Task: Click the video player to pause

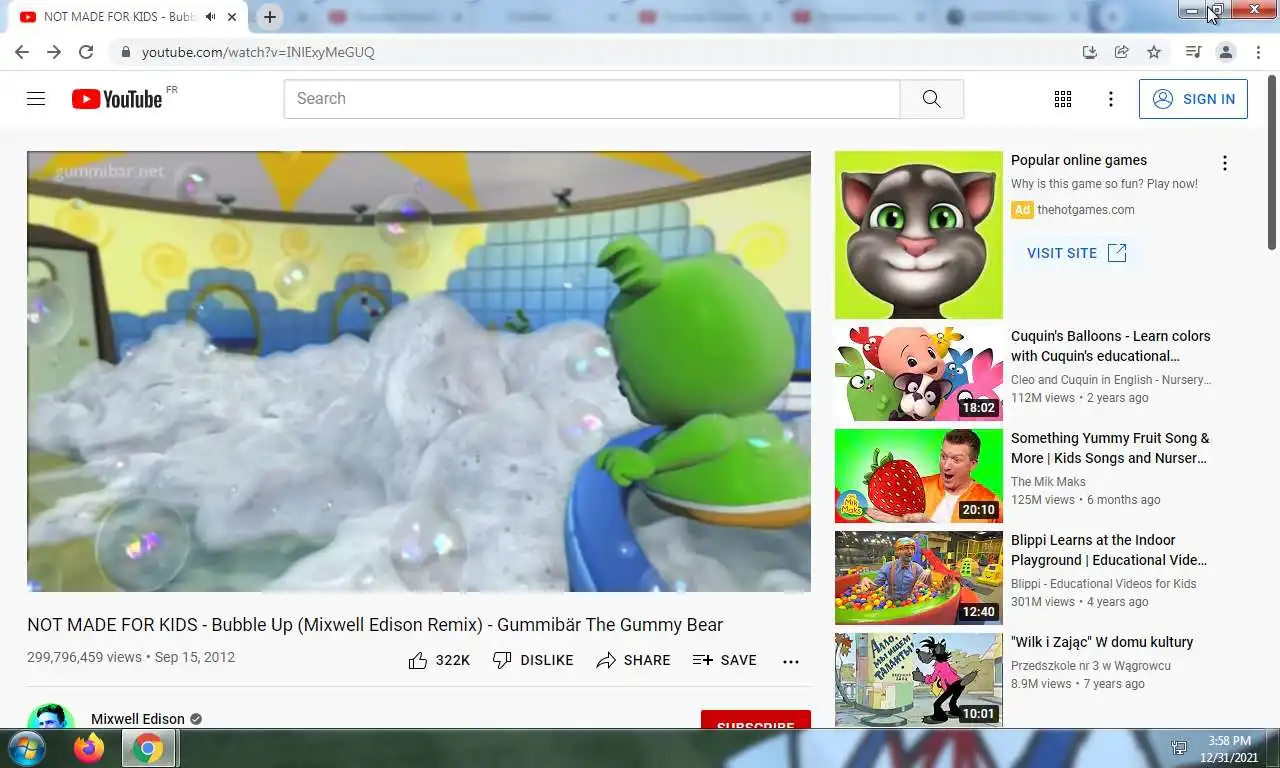Action: [x=419, y=371]
